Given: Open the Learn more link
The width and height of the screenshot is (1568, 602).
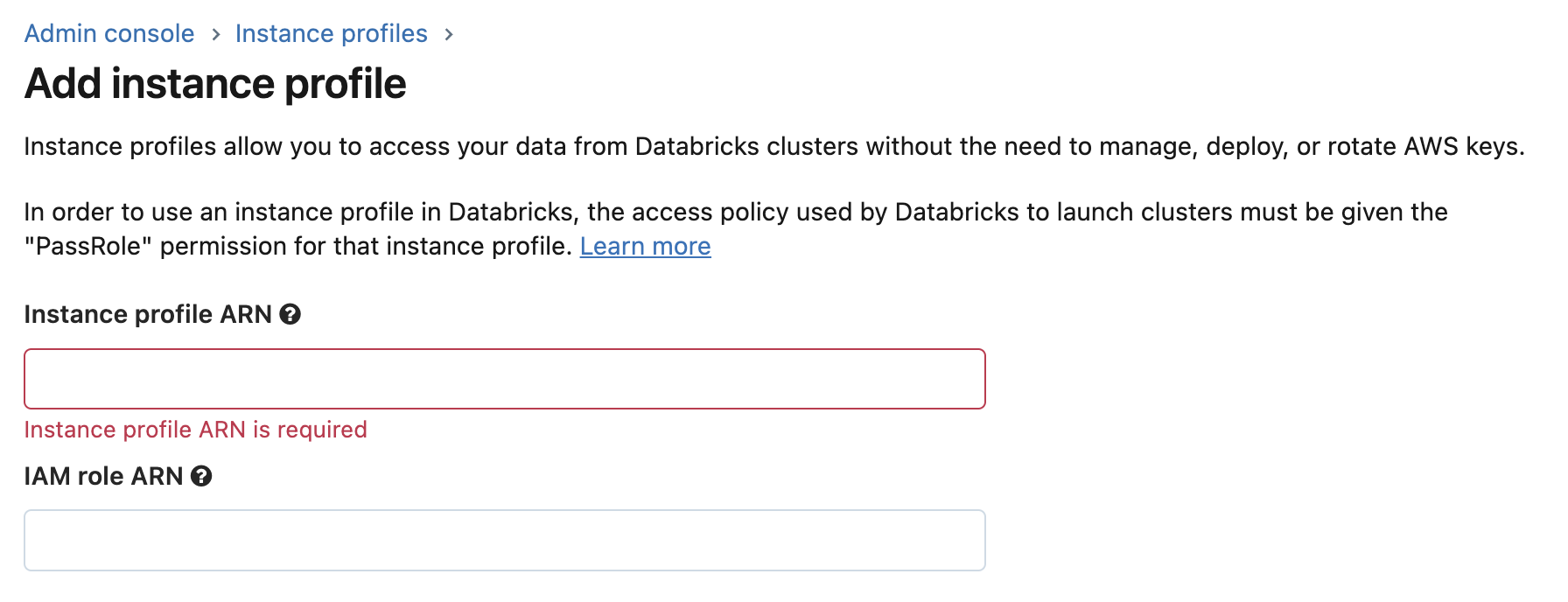Looking at the screenshot, I should (x=646, y=246).
